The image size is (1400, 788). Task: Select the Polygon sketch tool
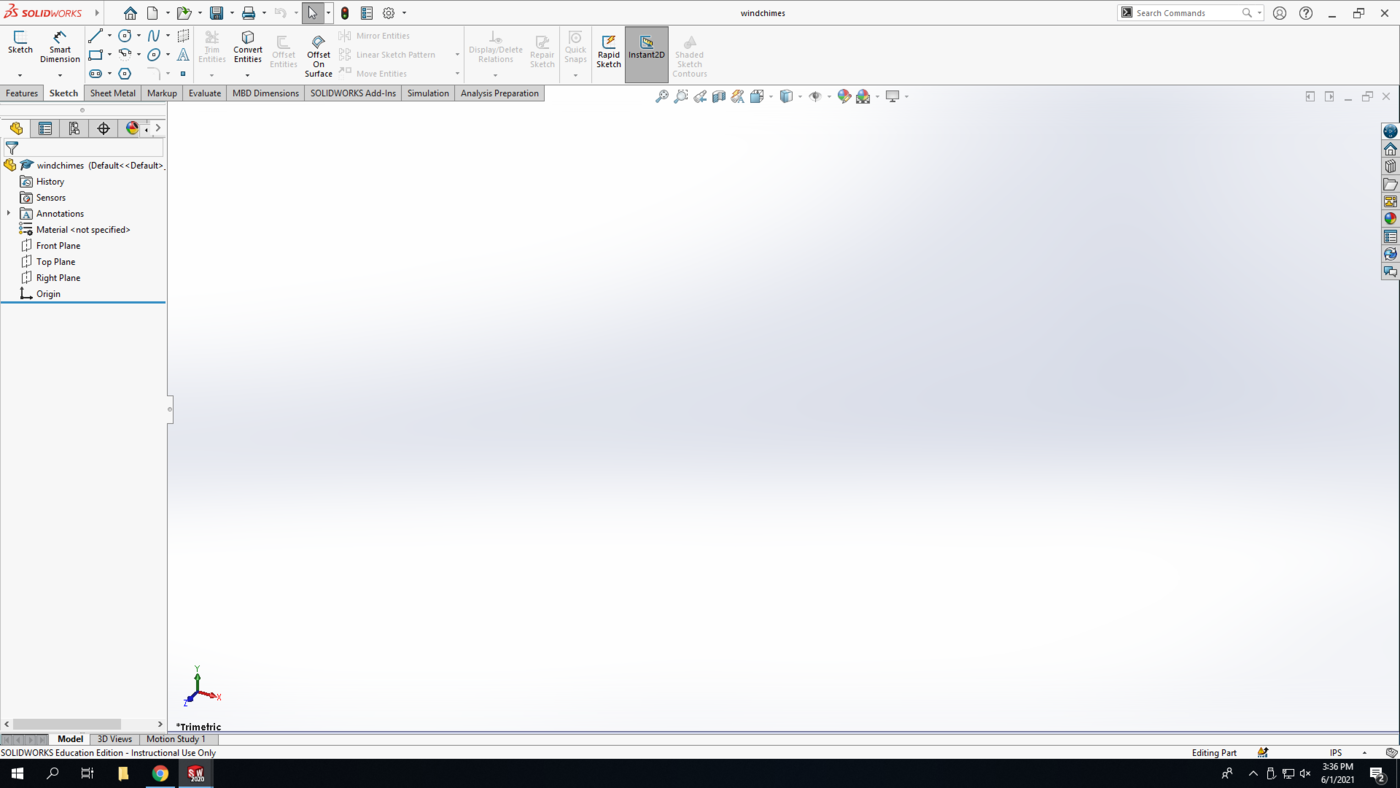click(x=125, y=74)
